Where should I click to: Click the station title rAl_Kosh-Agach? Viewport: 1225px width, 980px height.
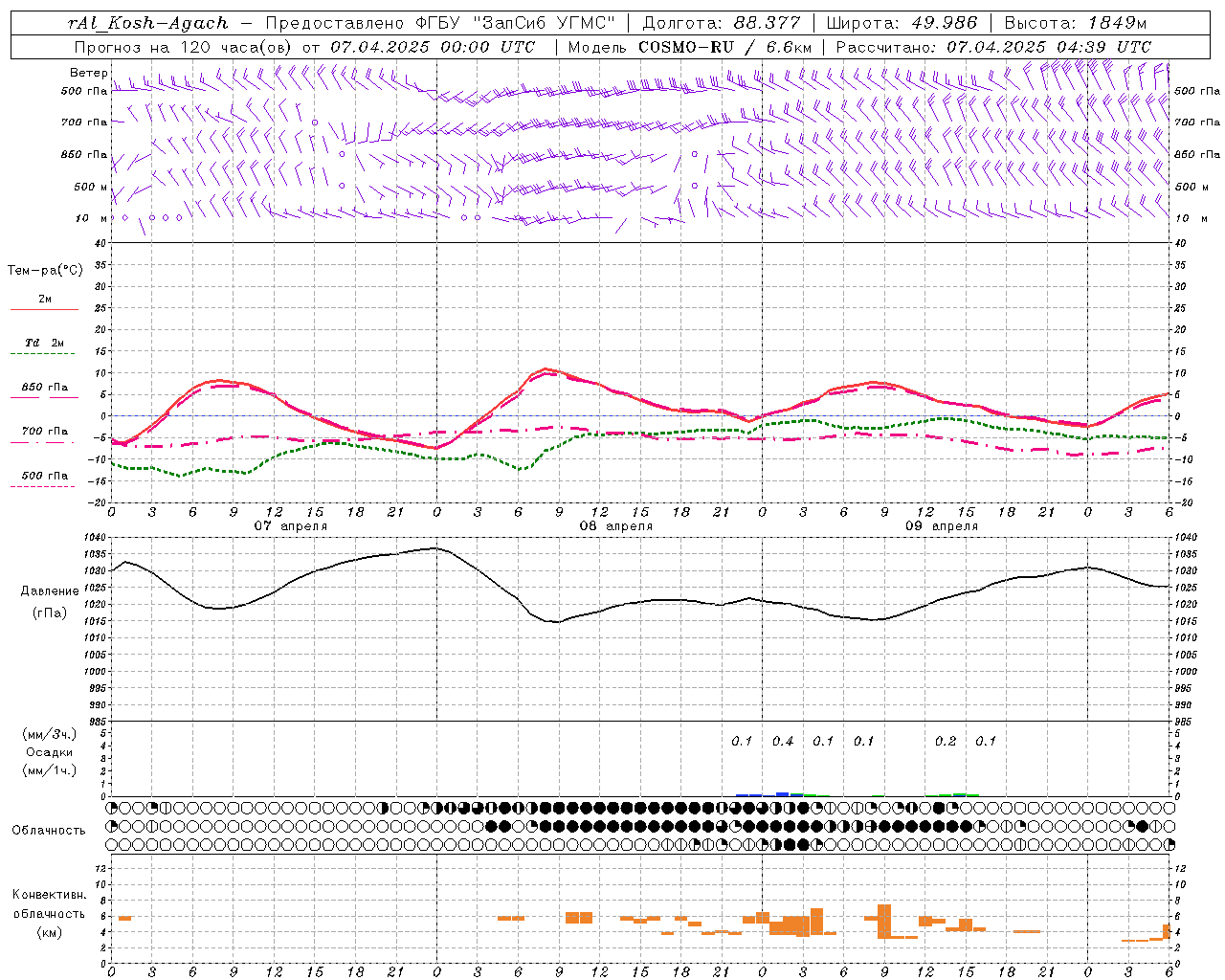click(148, 23)
